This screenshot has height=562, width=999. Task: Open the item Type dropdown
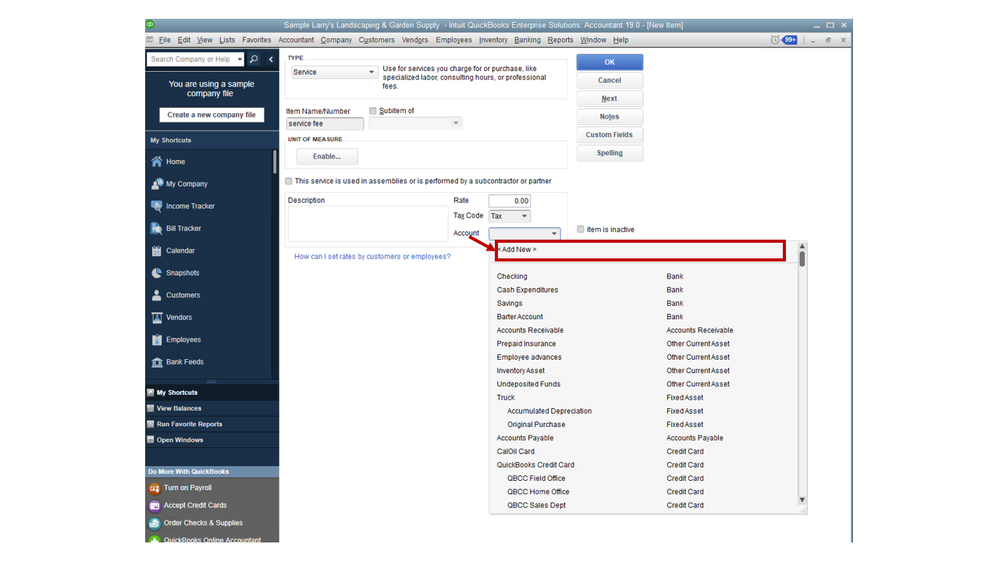coord(334,72)
